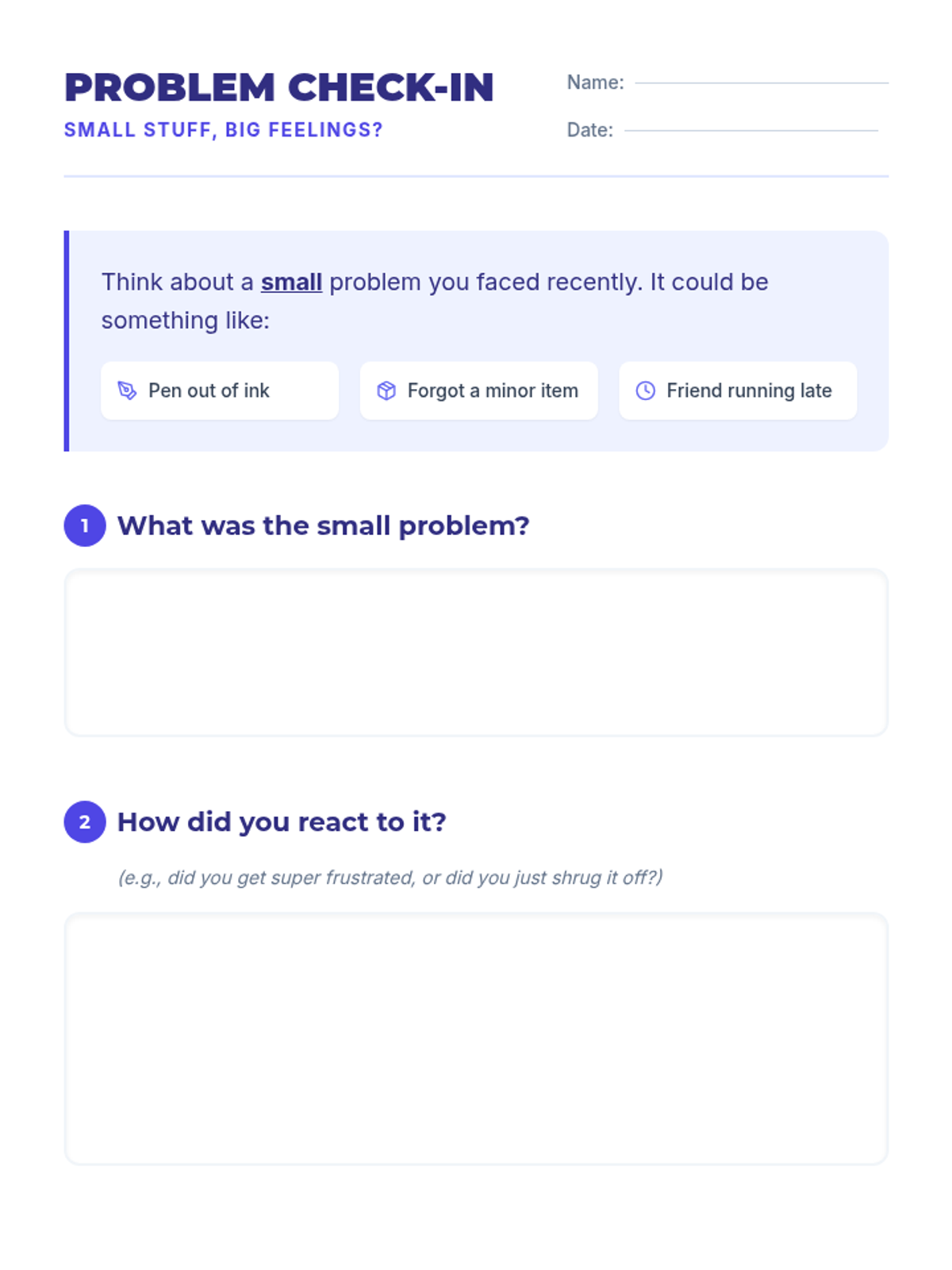This screenshot has height=1270, width=952.
Task: Click the box icon beside Forgot a minor item
Action: point(386,391)
